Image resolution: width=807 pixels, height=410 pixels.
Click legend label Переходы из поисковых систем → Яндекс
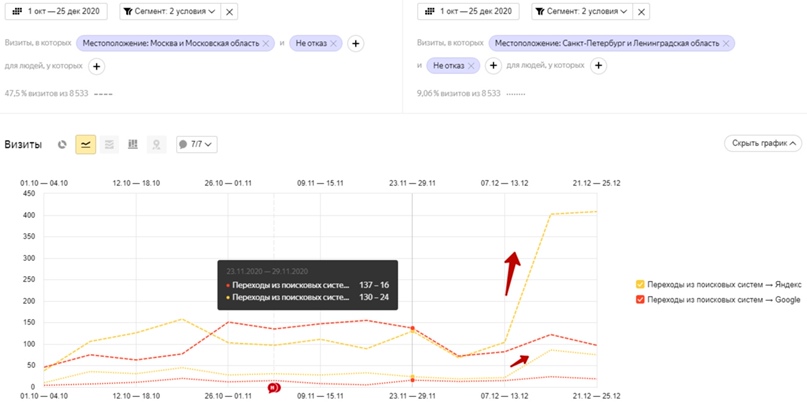[x=724, y=284]
